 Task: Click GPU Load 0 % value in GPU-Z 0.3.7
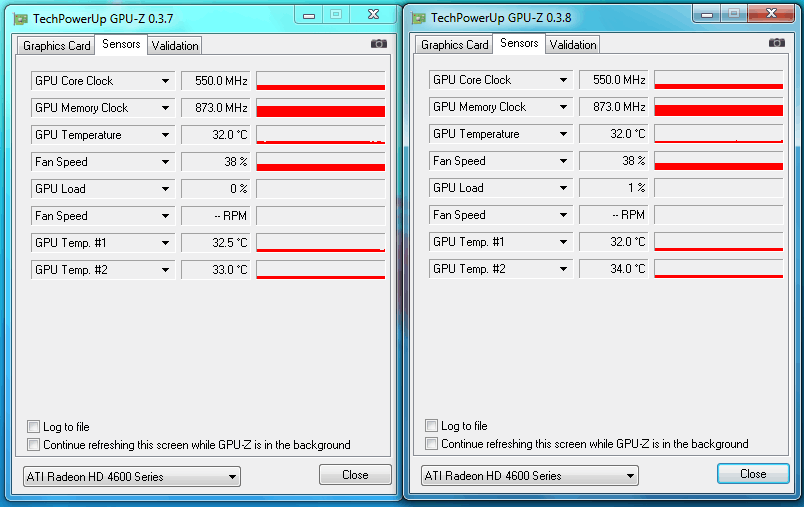216,189
